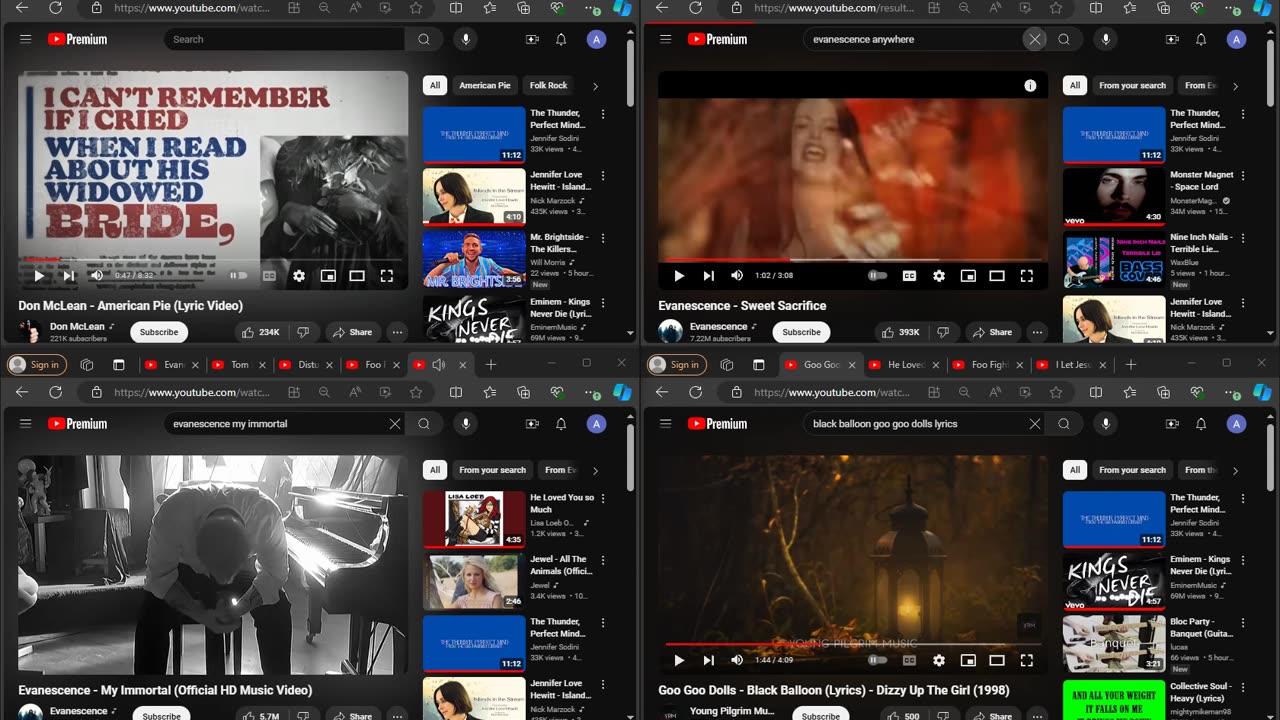Click info card icon on Sweet Sacrifice video

pos(1030,85)
